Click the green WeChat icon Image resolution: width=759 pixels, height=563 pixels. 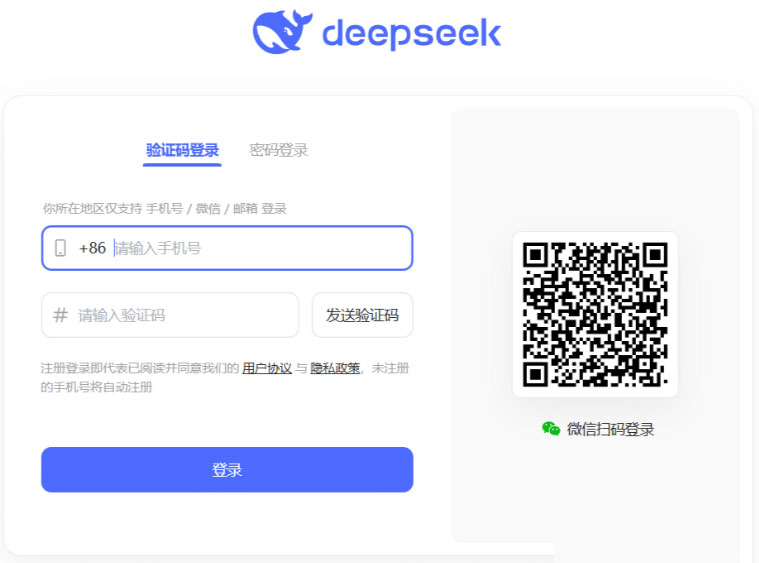click(x=551, y=429)
